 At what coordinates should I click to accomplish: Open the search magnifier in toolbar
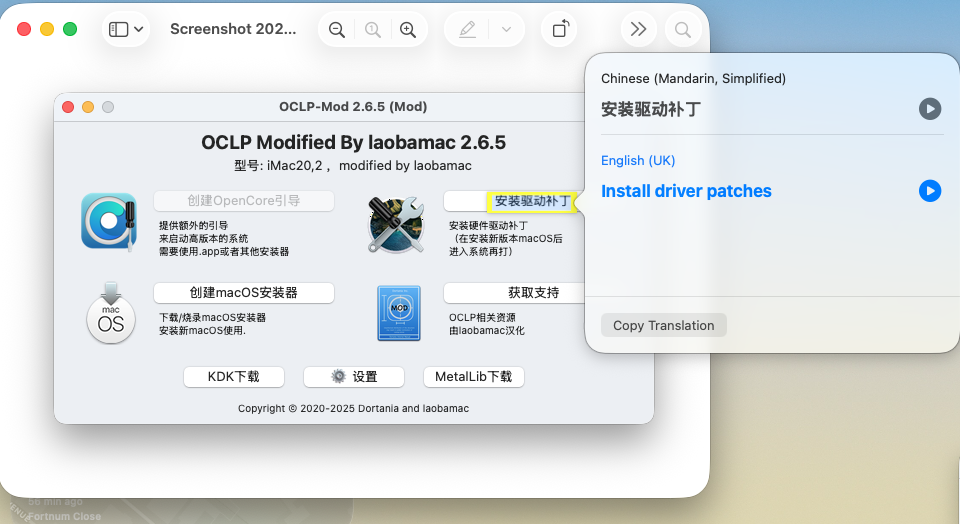(x=683, y=30)
